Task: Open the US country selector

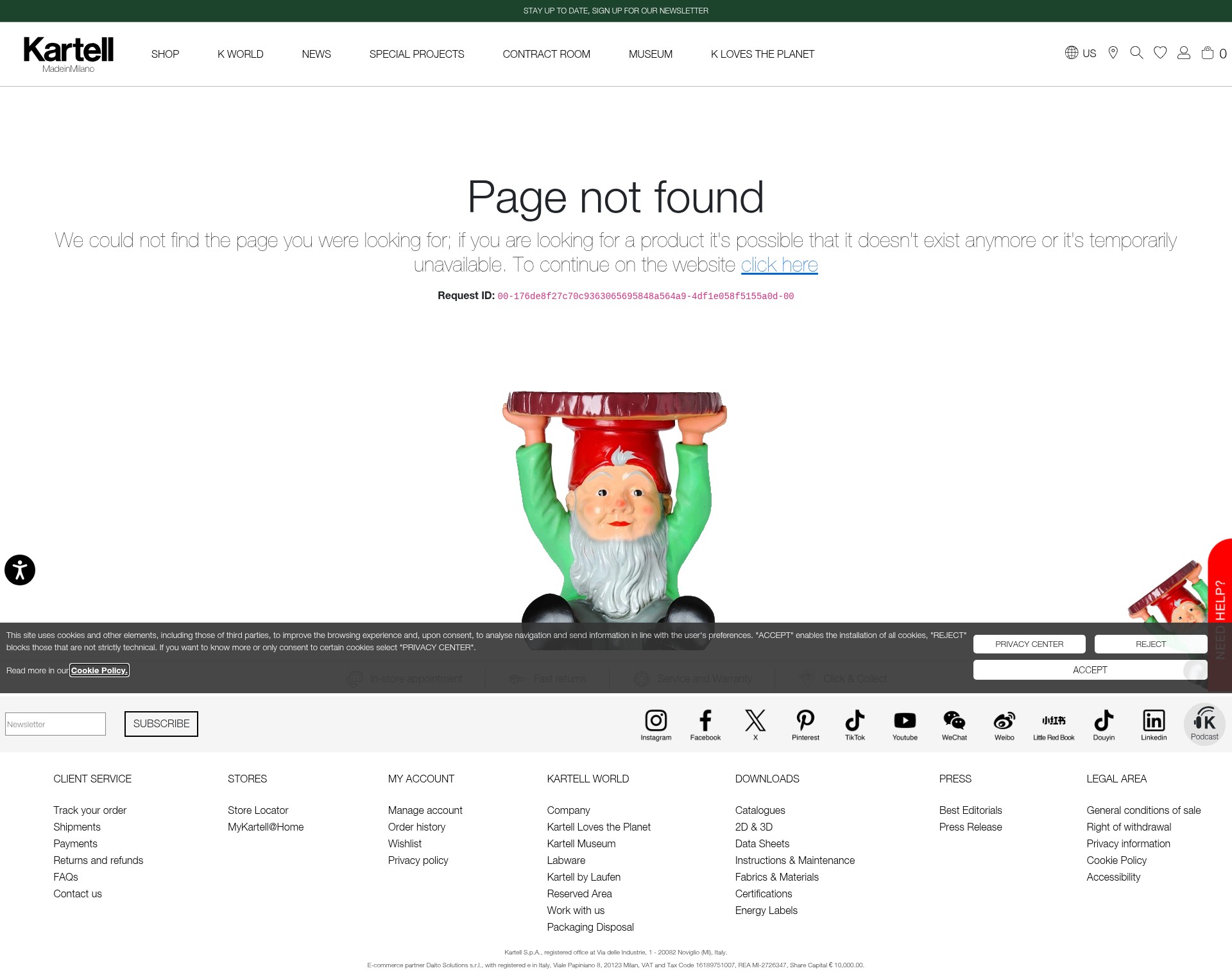Action: tap(1081, 53)
